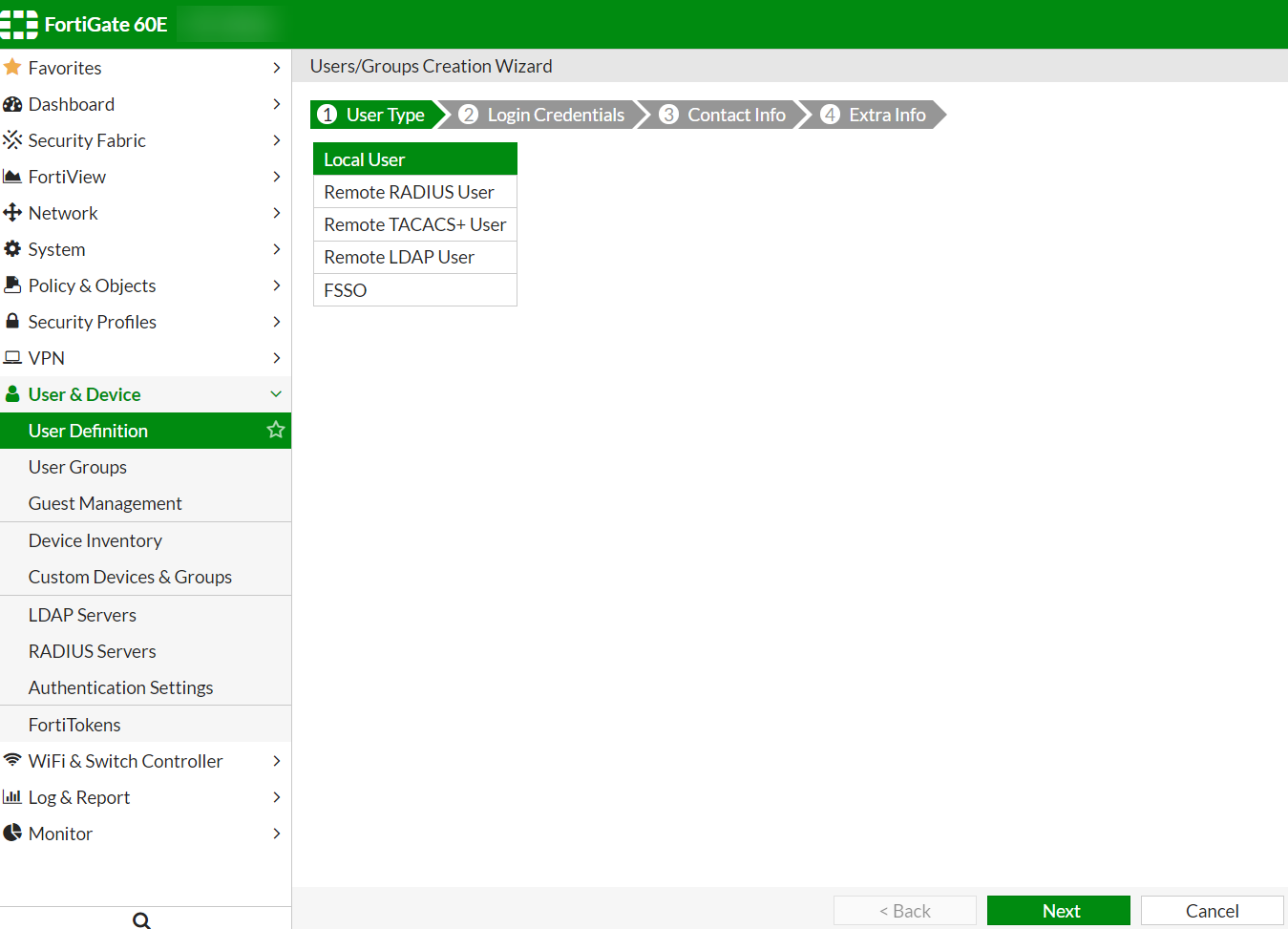Choose Remote LDAP User type
Image resolution: width=1288 pixels, height=929 pixels.
tap(415, 257)
